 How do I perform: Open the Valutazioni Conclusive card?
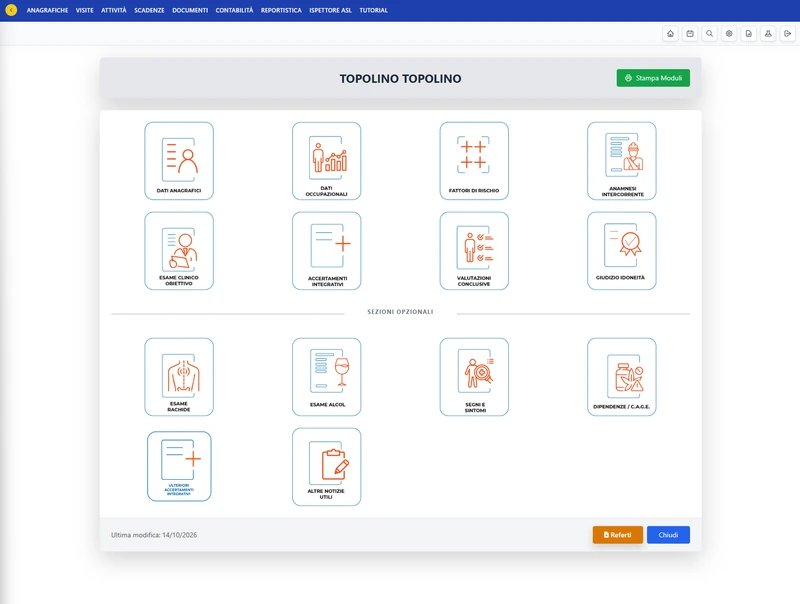coord(474,251)
